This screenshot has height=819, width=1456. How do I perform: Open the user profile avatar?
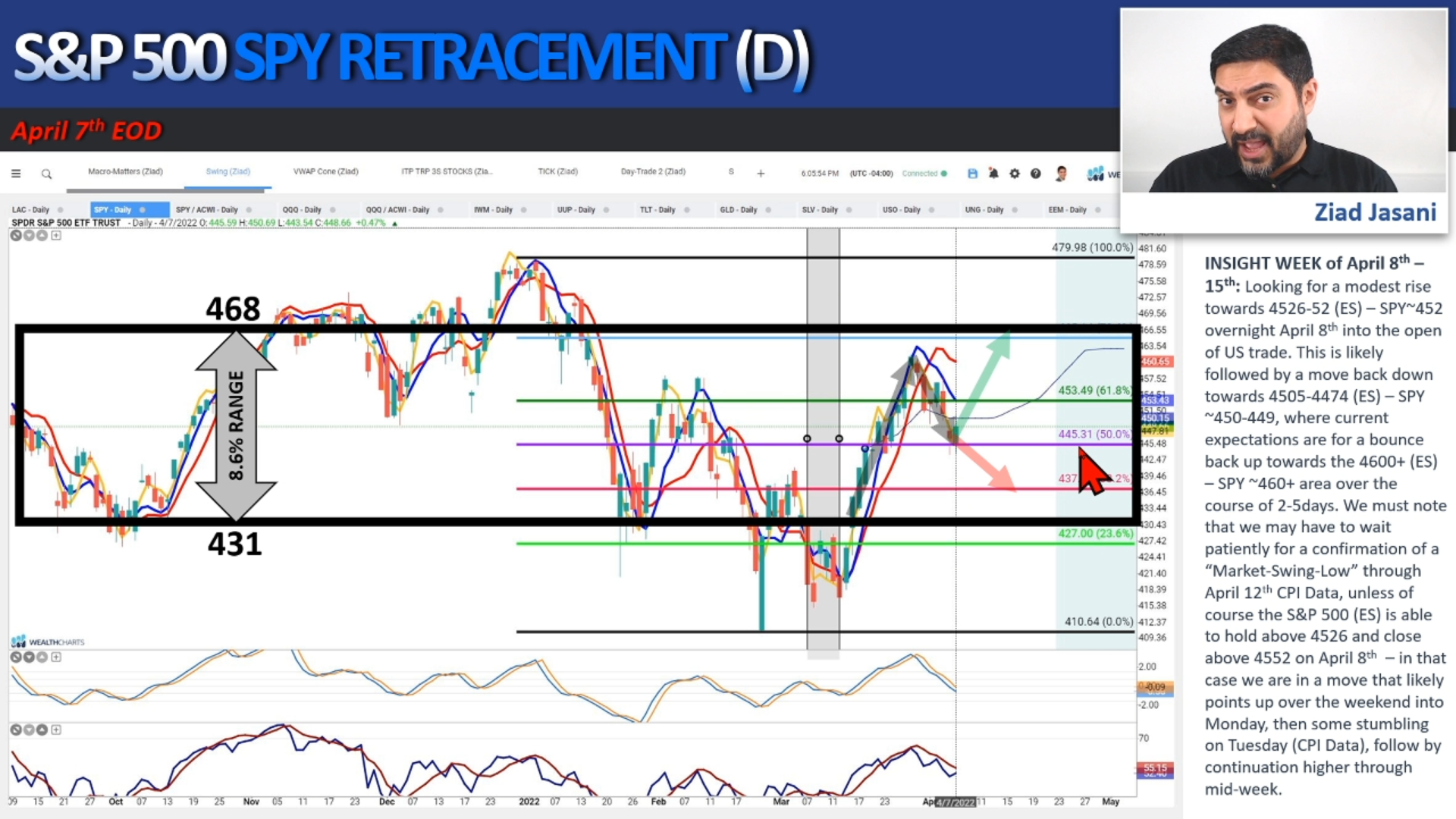pos(1061,174)
